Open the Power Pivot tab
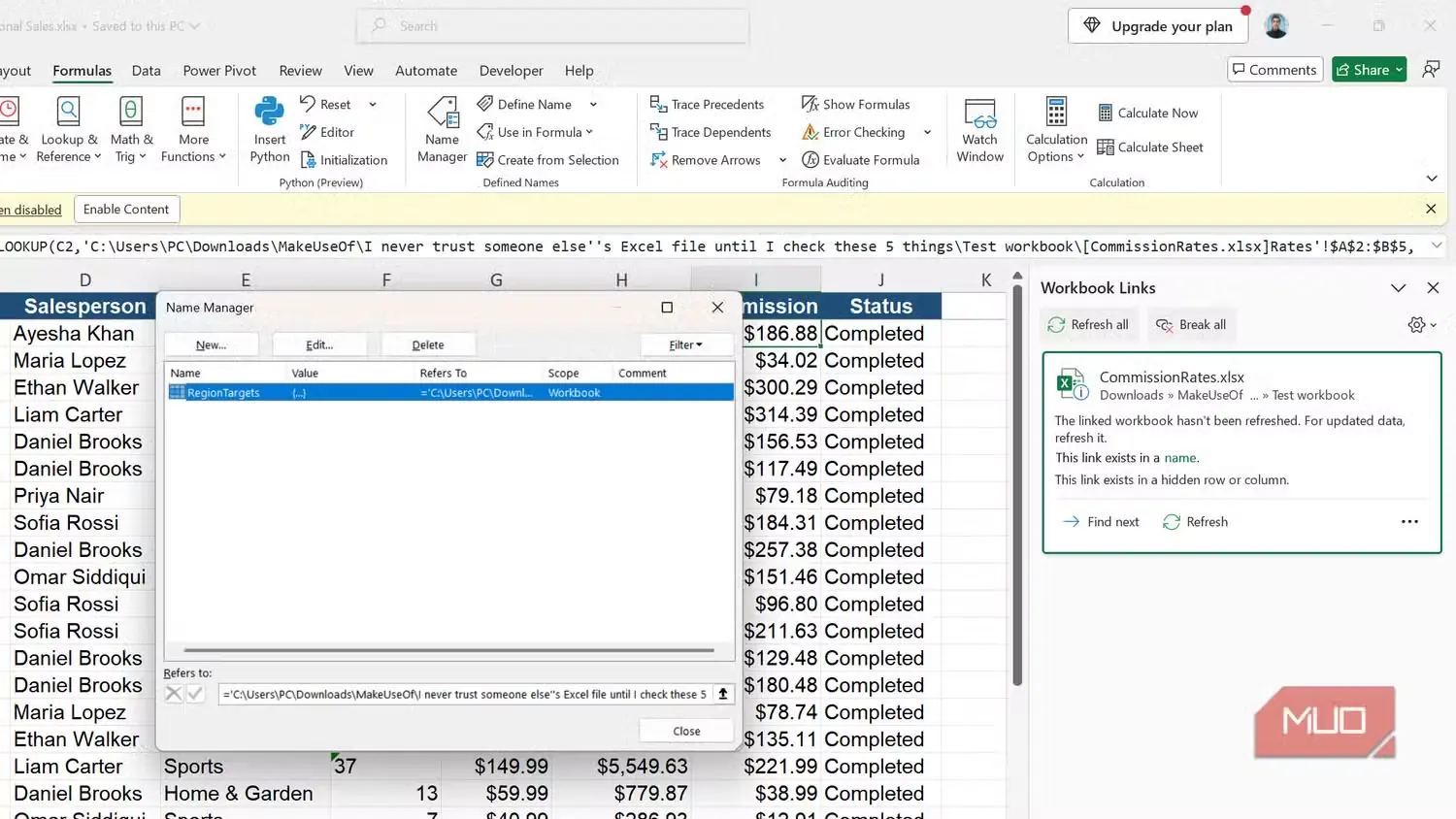 219,71
